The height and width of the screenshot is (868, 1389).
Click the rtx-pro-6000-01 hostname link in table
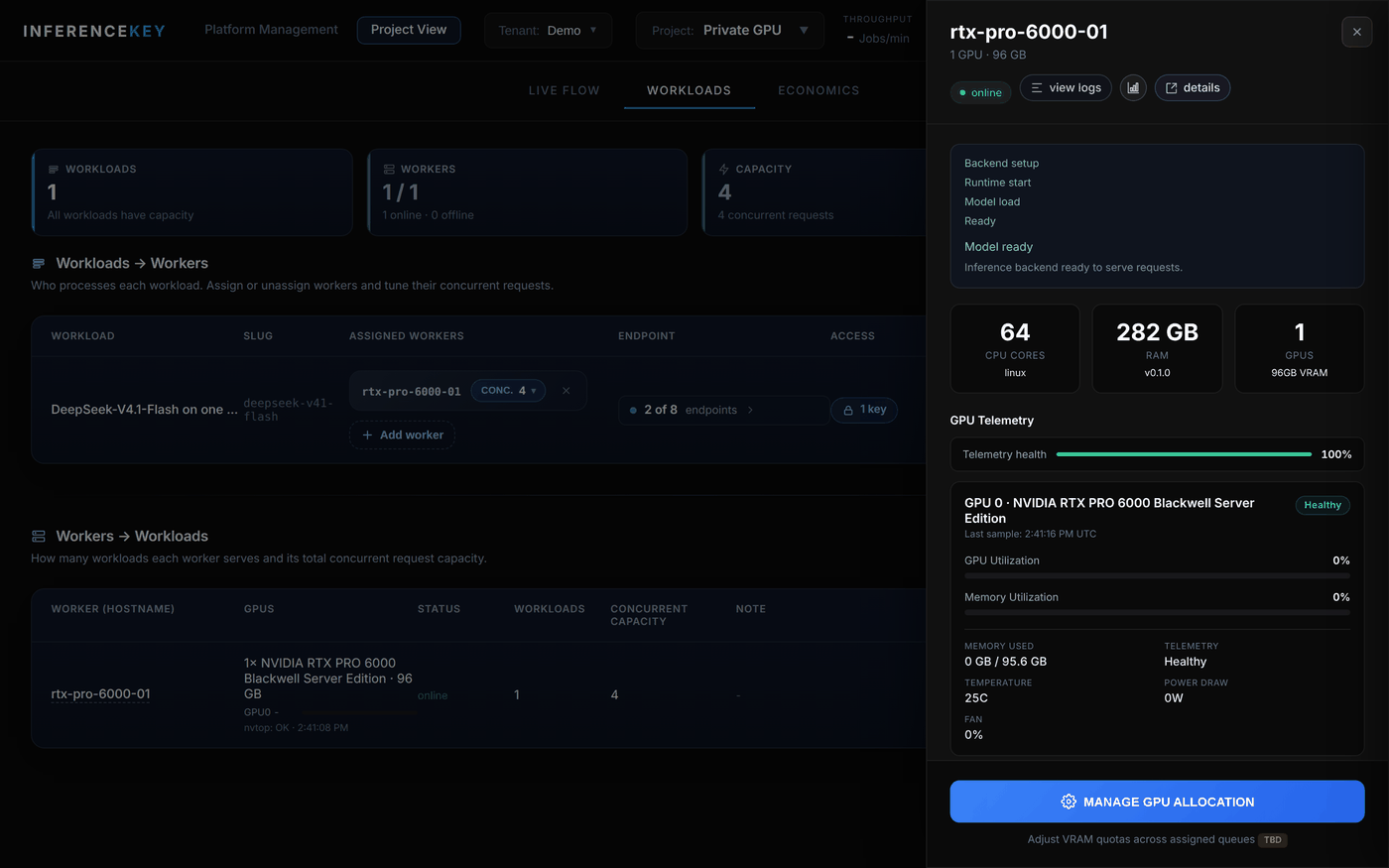click(101, 694)
